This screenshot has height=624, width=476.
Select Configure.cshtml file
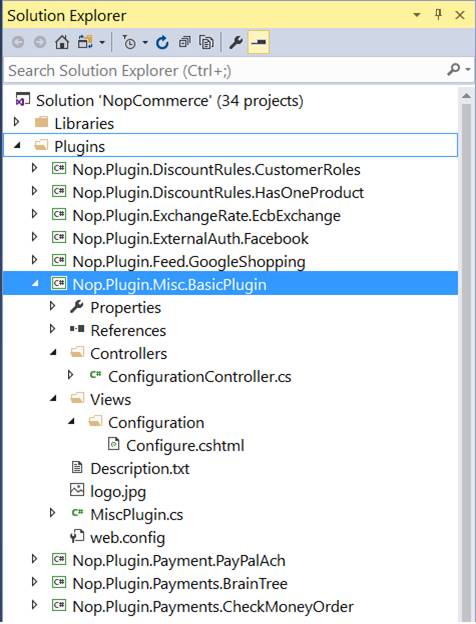pyautogui.click(x=185, y=446)
